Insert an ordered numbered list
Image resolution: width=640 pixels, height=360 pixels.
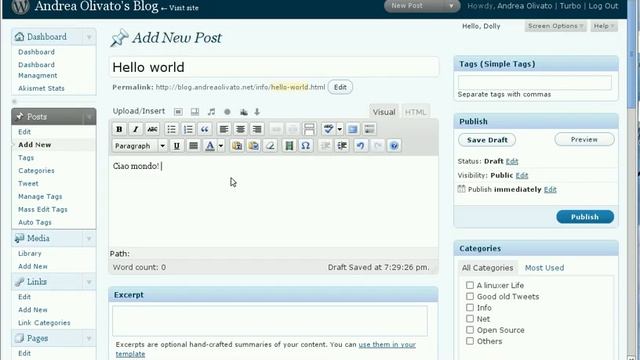(x=188, y=129)
